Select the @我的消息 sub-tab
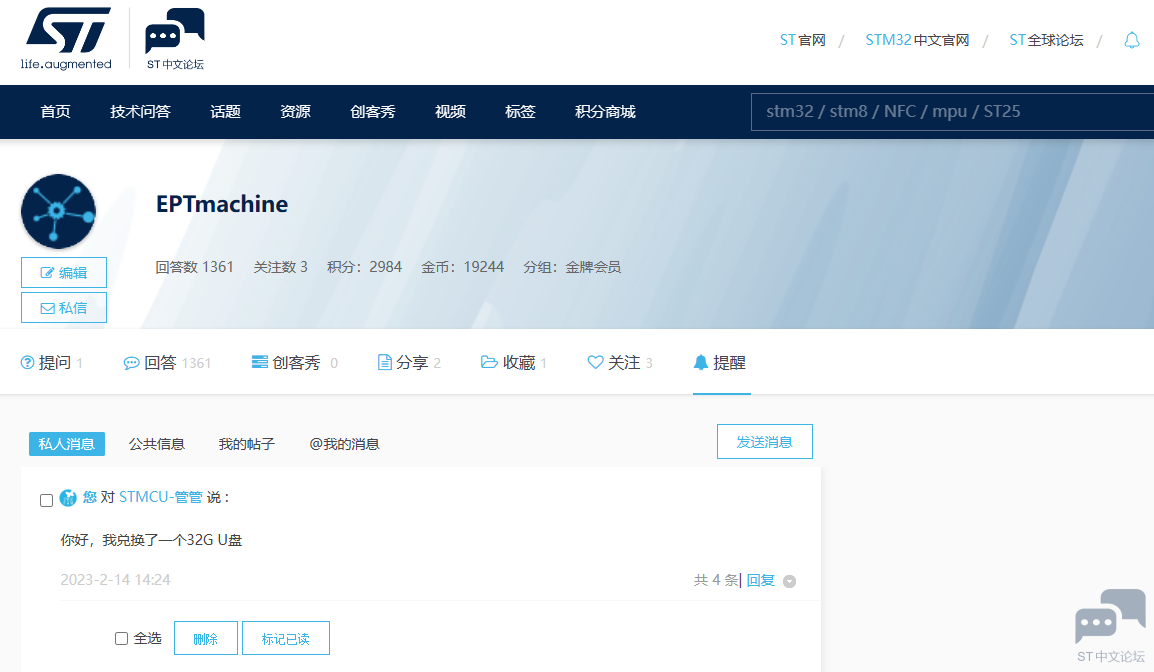 coord(344,444)
